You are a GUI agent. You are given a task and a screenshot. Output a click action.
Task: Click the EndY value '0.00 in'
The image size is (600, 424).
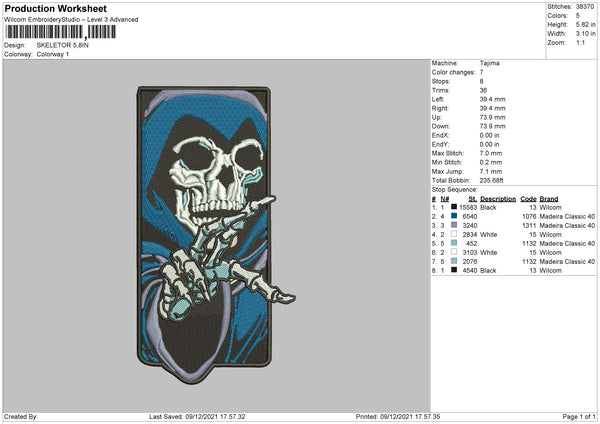pos(489,144)
